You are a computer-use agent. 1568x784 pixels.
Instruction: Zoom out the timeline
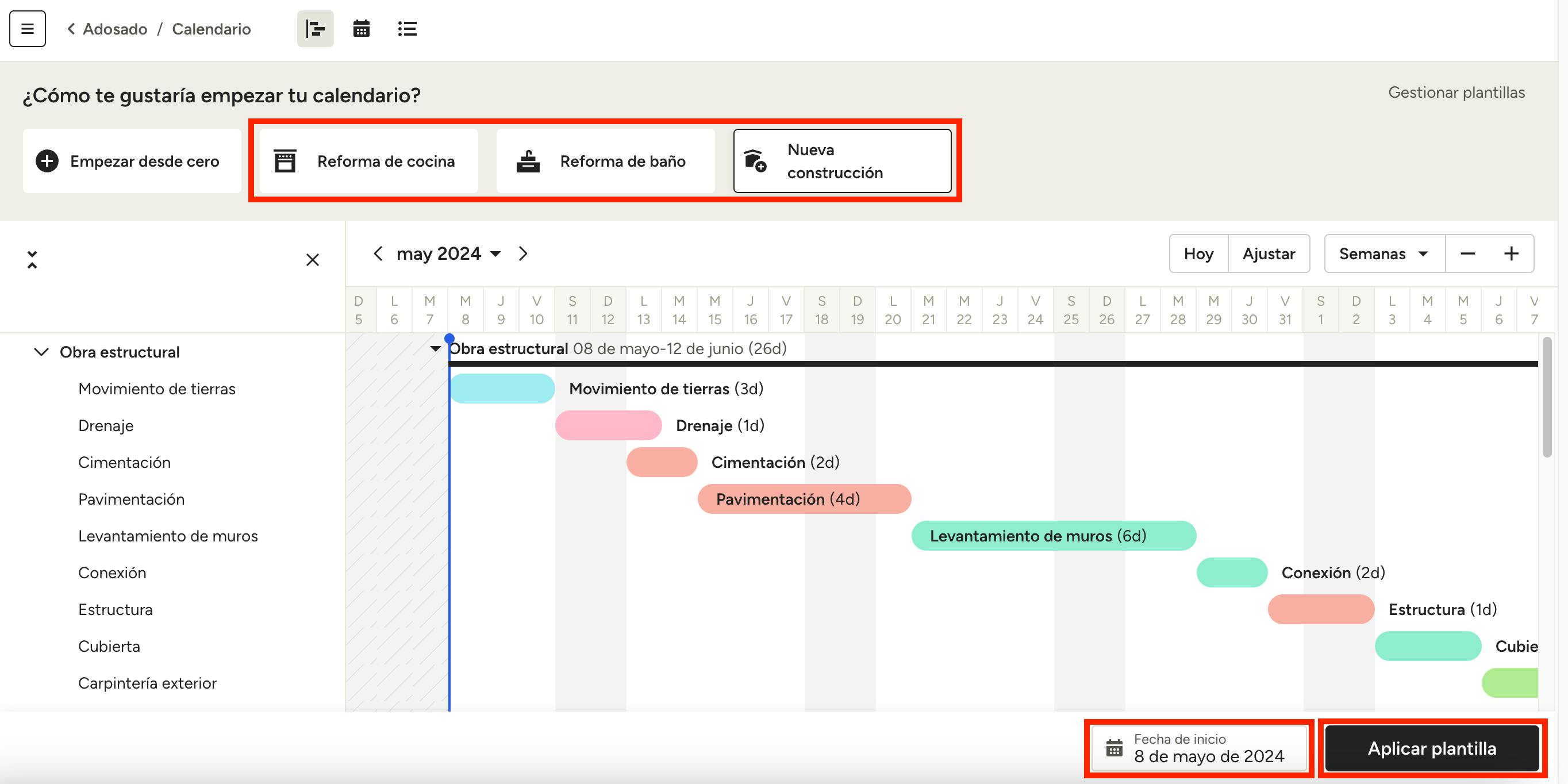pyautogui.click(x=1467, y=253)
